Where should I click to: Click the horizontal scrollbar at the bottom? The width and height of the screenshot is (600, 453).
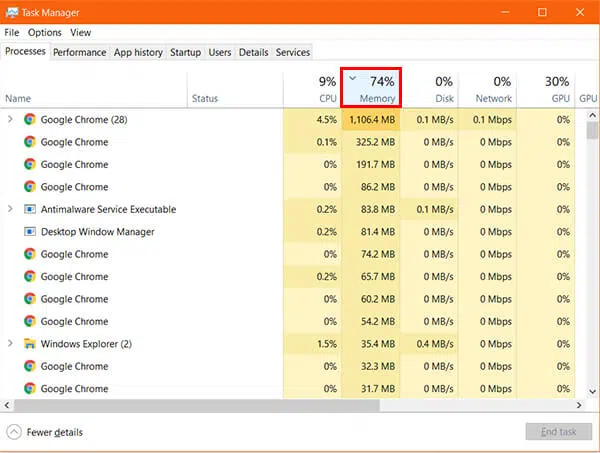(x=290, y=405)
